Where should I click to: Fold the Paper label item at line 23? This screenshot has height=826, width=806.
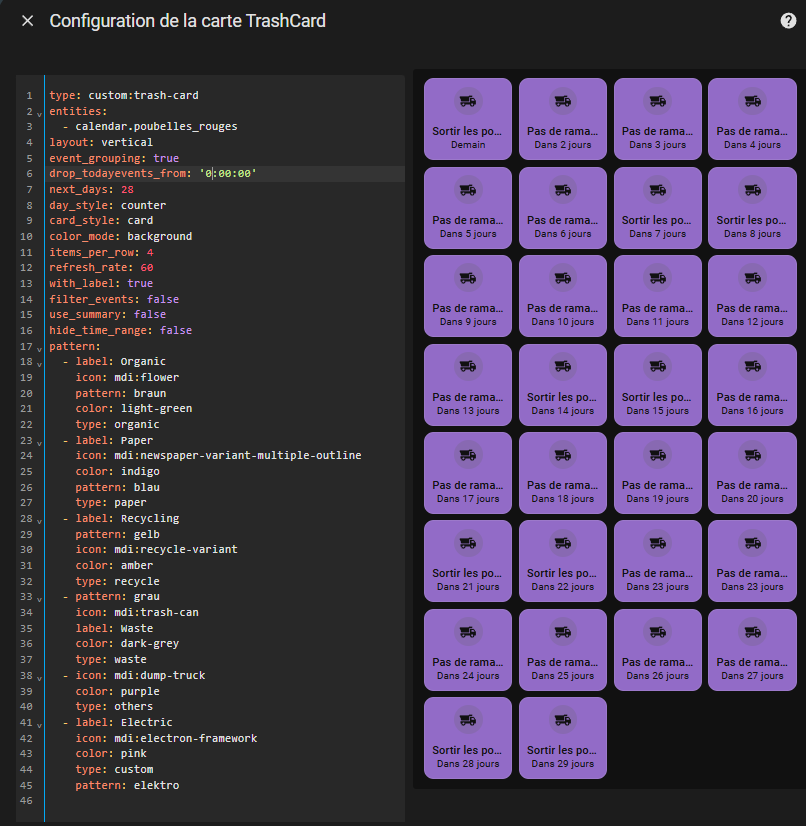(x=39, y=442)
